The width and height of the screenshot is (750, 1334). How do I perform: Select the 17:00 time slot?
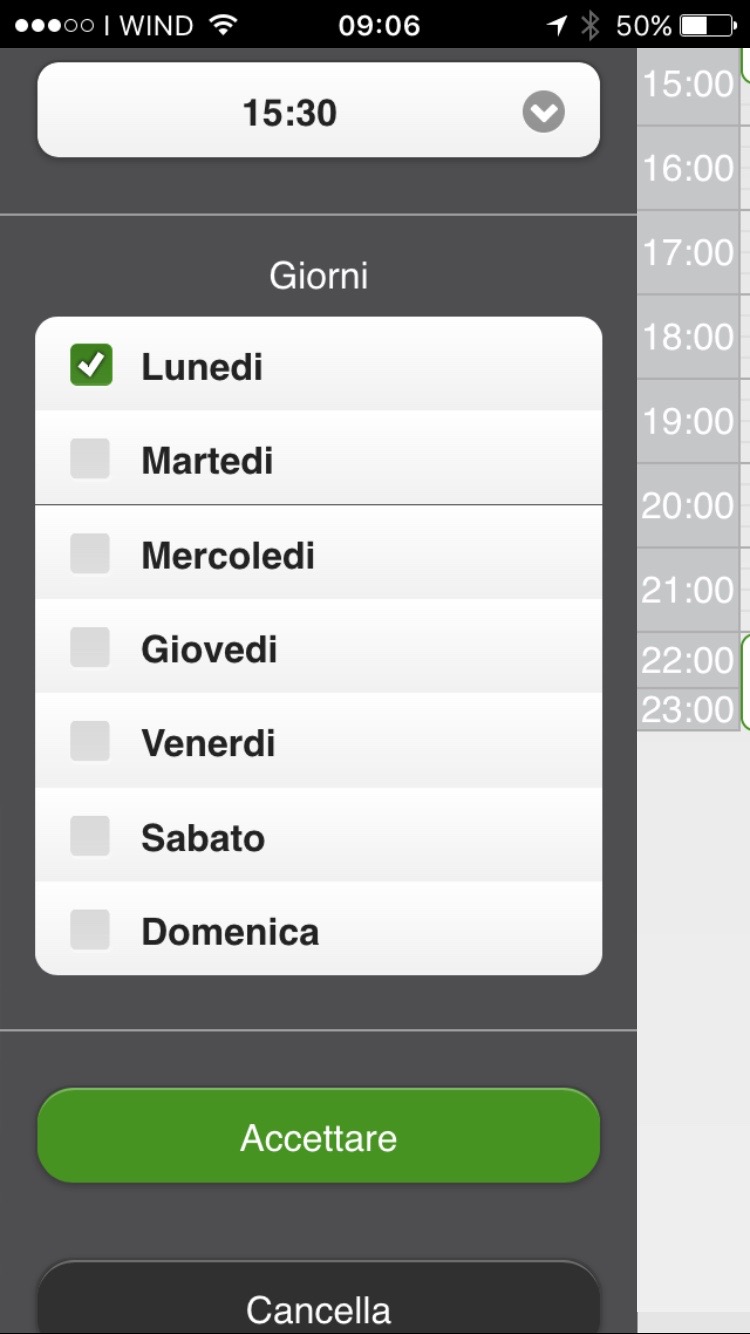688,252
